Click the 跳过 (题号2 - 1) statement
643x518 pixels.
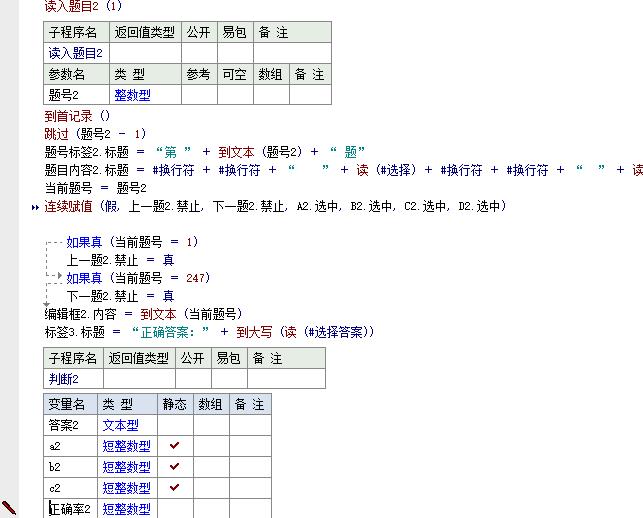click(x=95, y=134)
